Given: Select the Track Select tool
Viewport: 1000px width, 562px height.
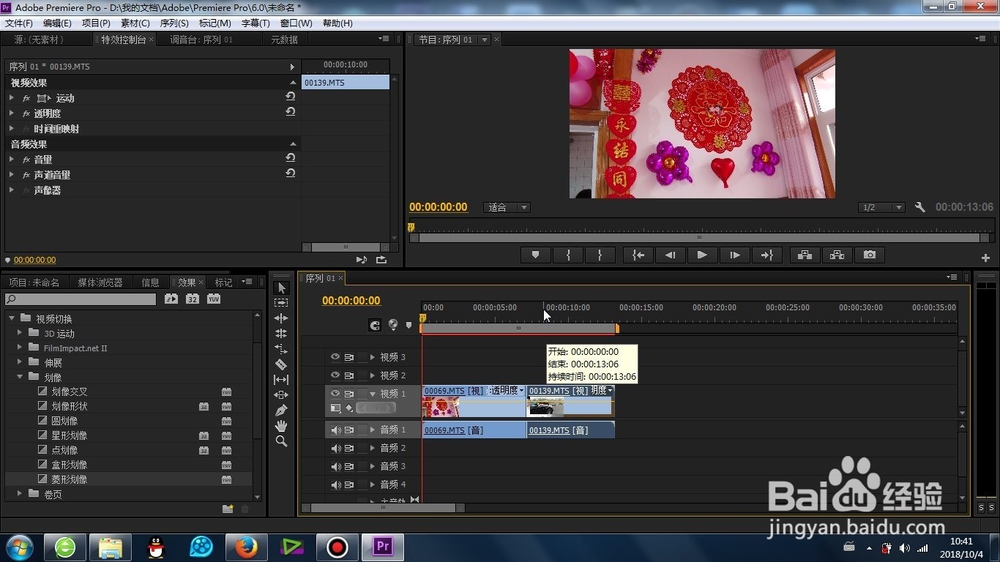Looking at the screenshot, I should point(281,303).
